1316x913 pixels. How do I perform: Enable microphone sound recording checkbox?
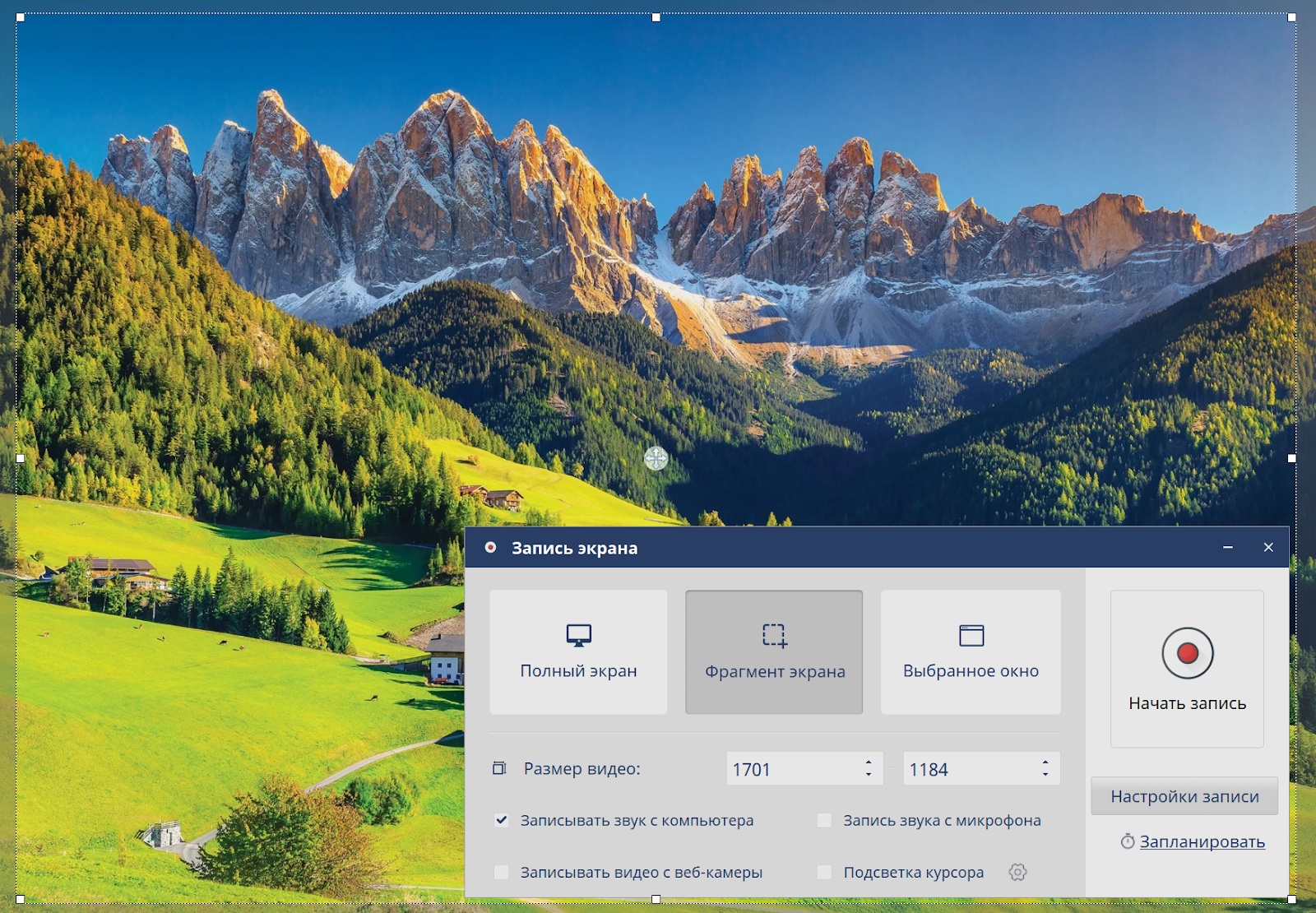tap(824, 820)
